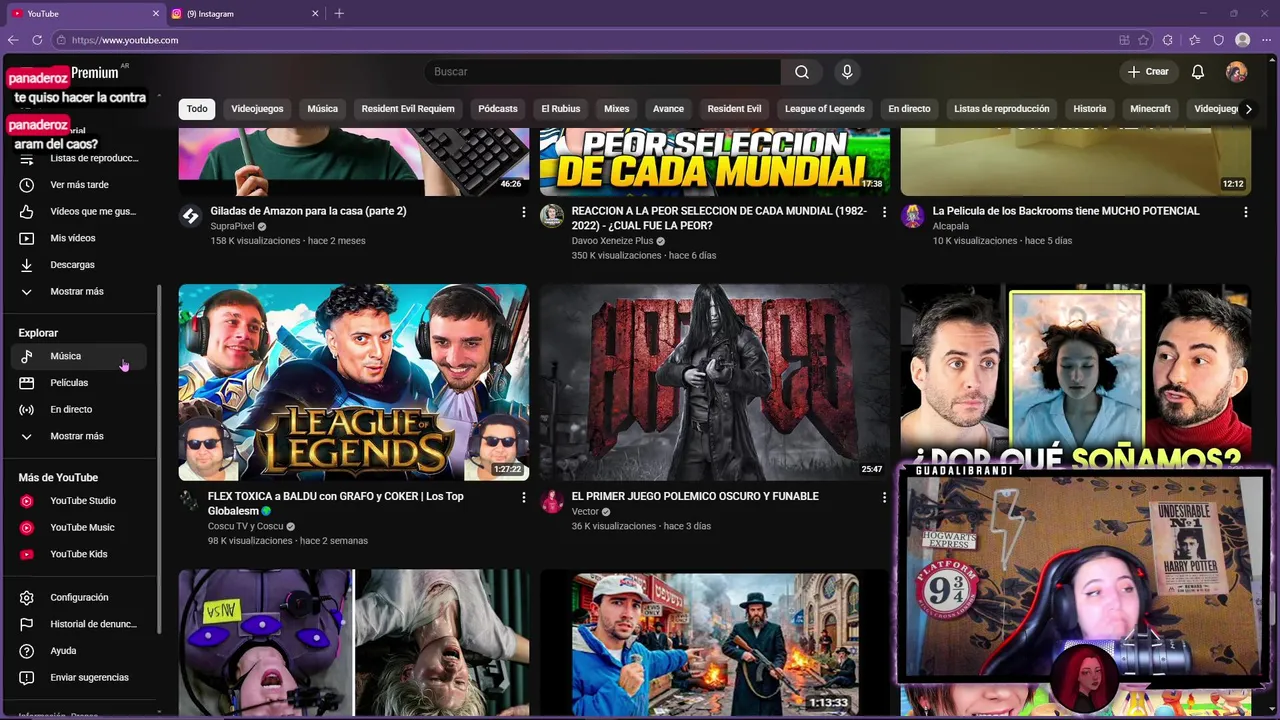Viewport: 1280px width, 720px height.
Task: Select the Videojuegos filter chip
Action: 257,109
